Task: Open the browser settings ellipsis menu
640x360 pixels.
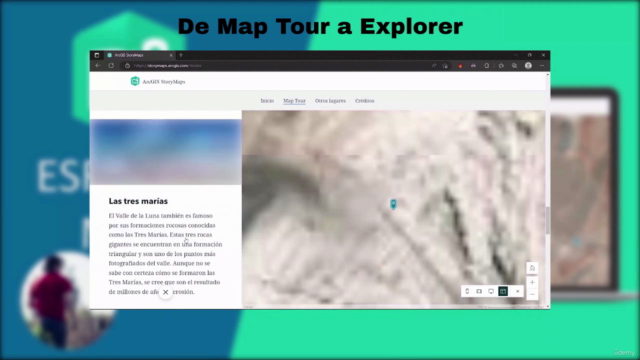Action: tap(542, 66)
